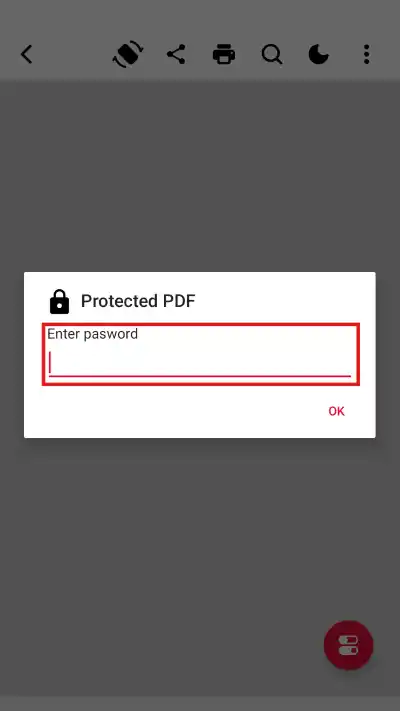Show more options with the vertical dots
Screen dimensions: 400x711
tap(366, 54)
